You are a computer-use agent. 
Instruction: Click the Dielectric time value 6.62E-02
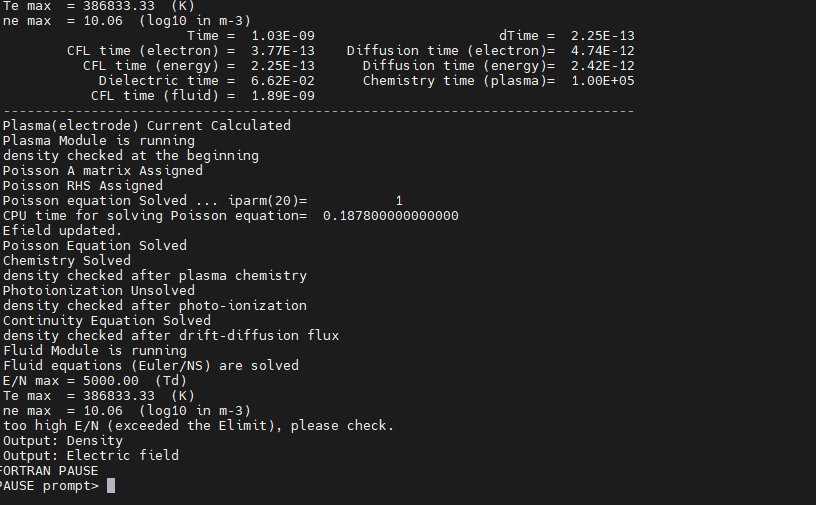coord(283,81)
